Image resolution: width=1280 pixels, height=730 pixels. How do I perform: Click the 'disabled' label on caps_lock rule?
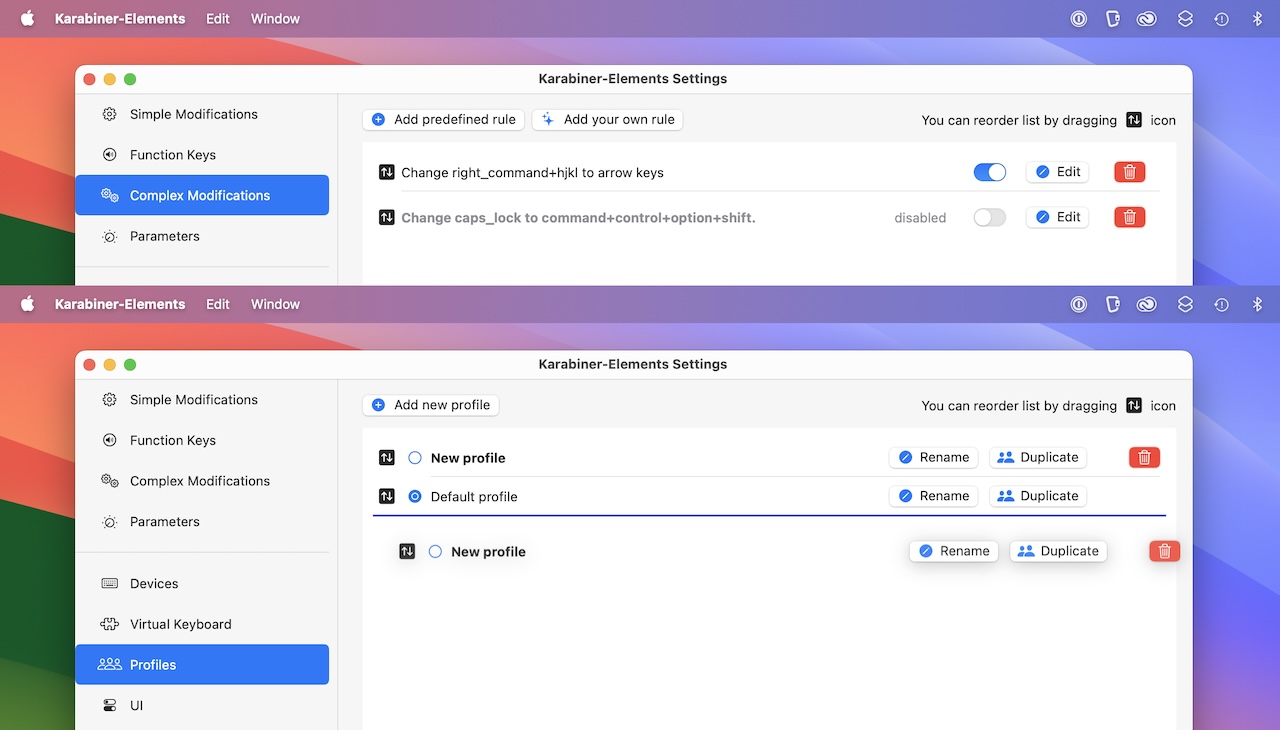tap(920, 218)
